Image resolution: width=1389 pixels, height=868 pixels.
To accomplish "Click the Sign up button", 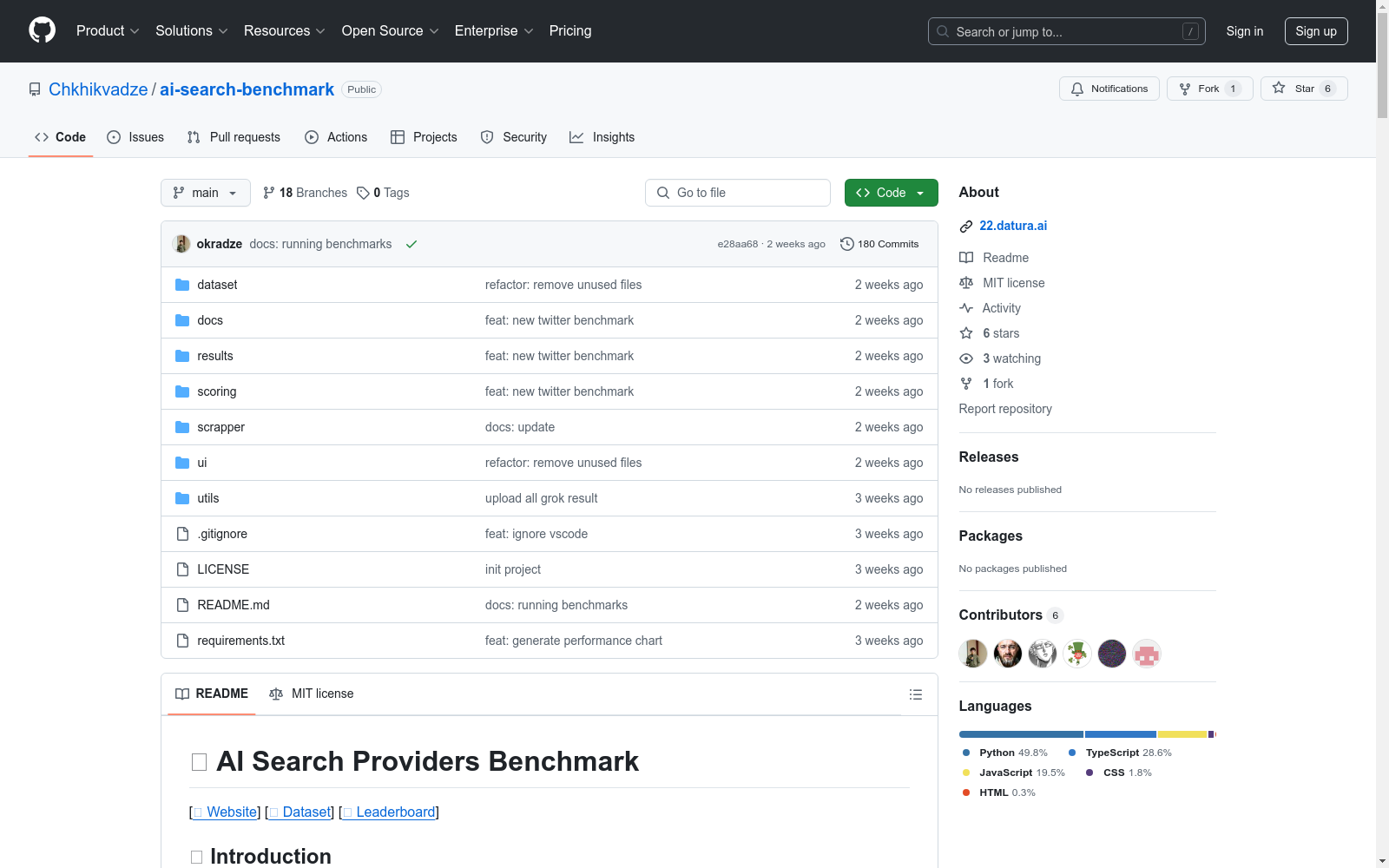I will tap(1316, 31).
